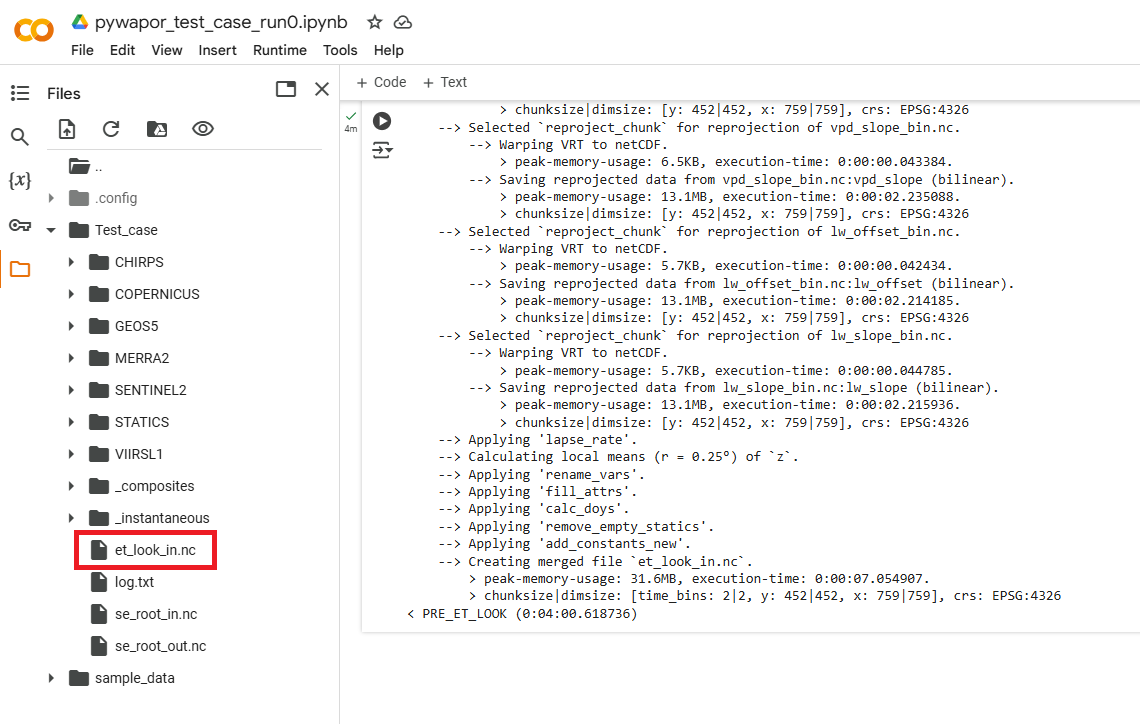Screen dimensions: 1140x724
Task: Run the cell with play button
Action: 382,121
